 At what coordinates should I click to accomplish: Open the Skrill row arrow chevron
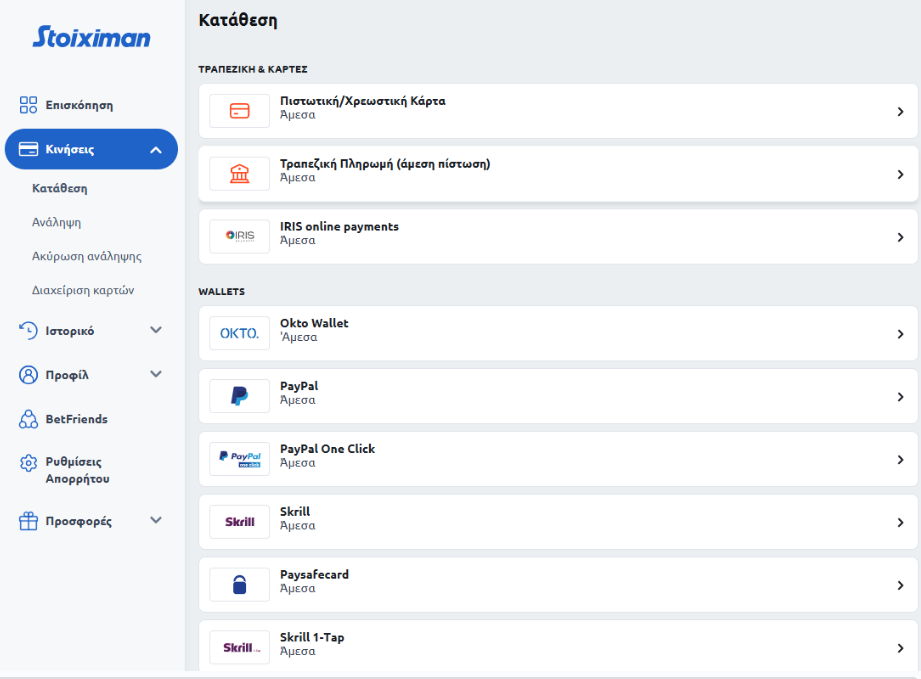(x=900, y=523)
